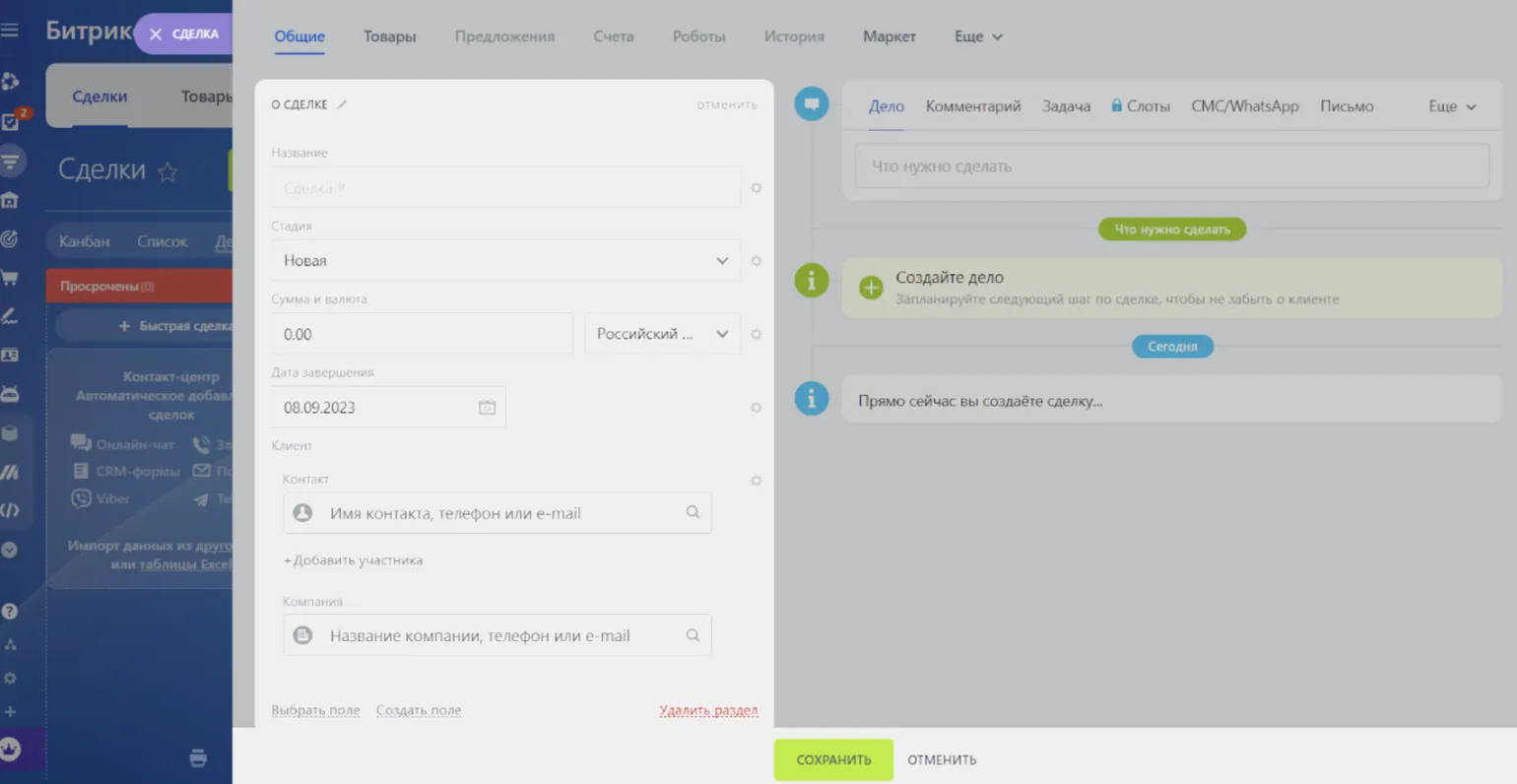This screenshot has width=1517, height=784.
Task: Open the currency dropdown Российский
Action: [662, 334]
